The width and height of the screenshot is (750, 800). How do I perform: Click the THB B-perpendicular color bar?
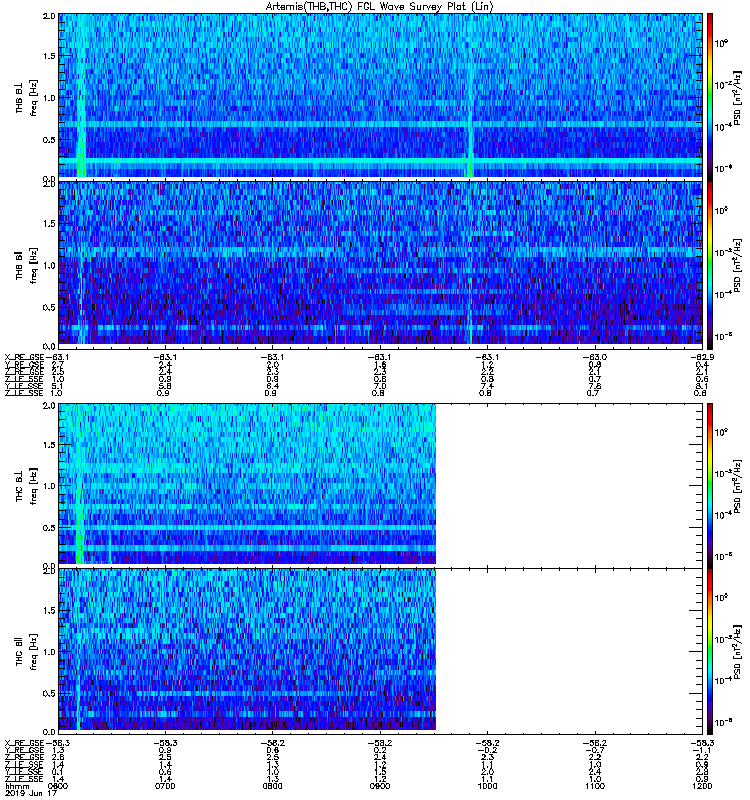(709, 96)
